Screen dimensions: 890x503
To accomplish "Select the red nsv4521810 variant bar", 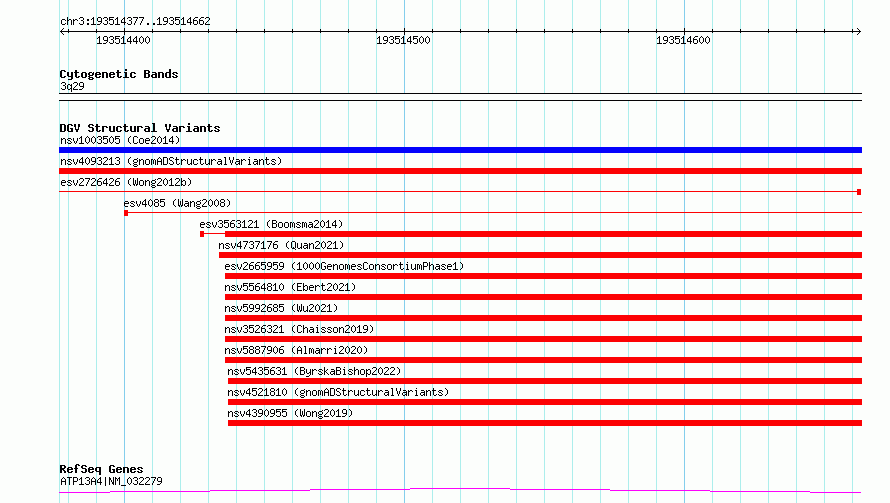I will pos(545,402).
